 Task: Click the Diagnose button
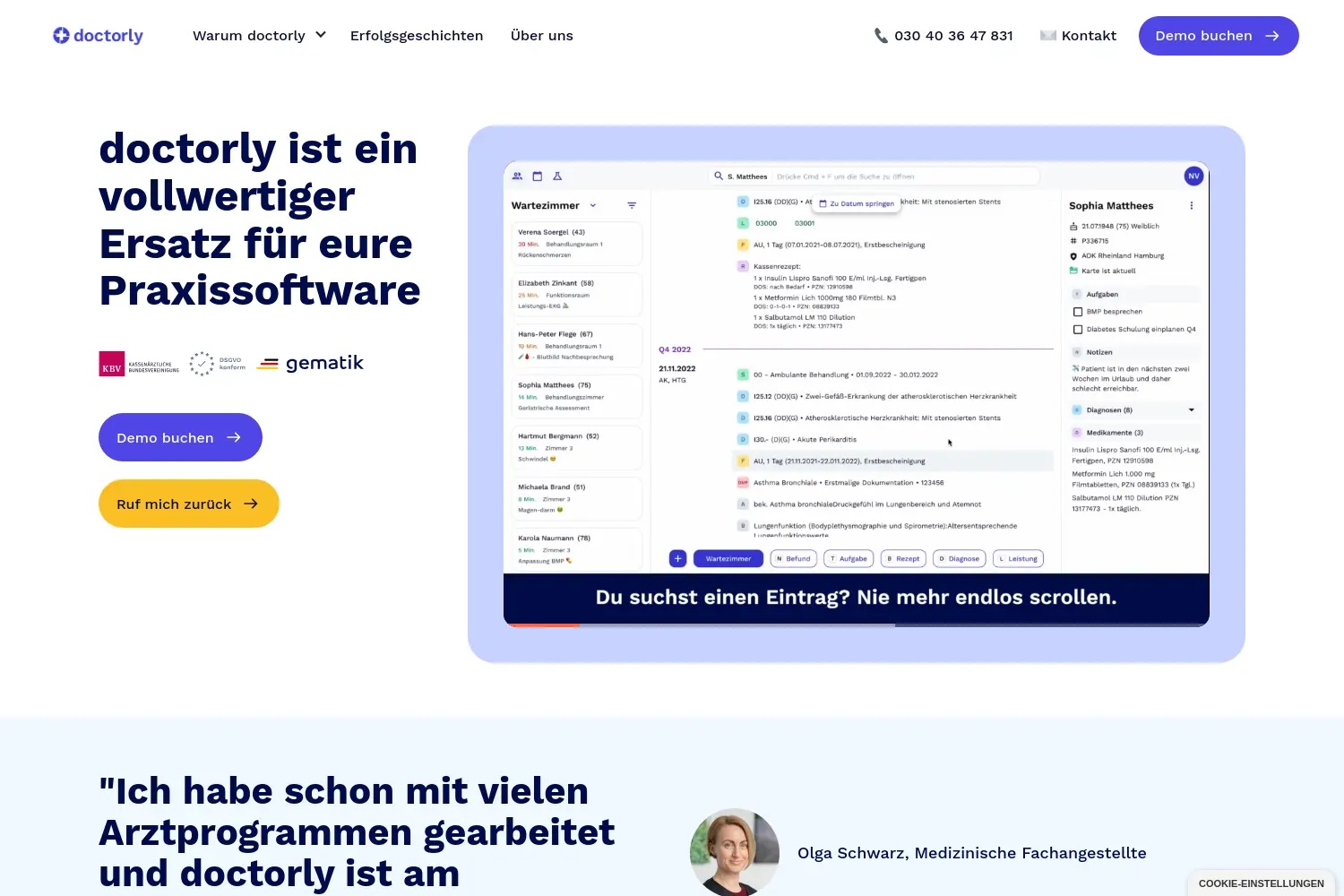(x=960, y=559)
